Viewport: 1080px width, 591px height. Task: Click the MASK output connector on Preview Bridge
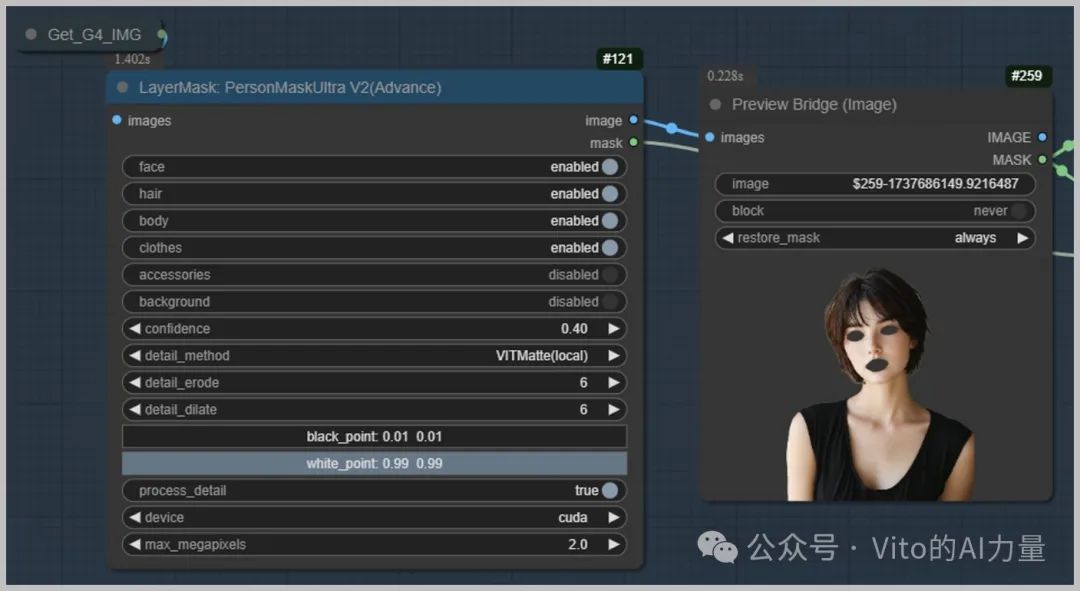point(1042,159)
